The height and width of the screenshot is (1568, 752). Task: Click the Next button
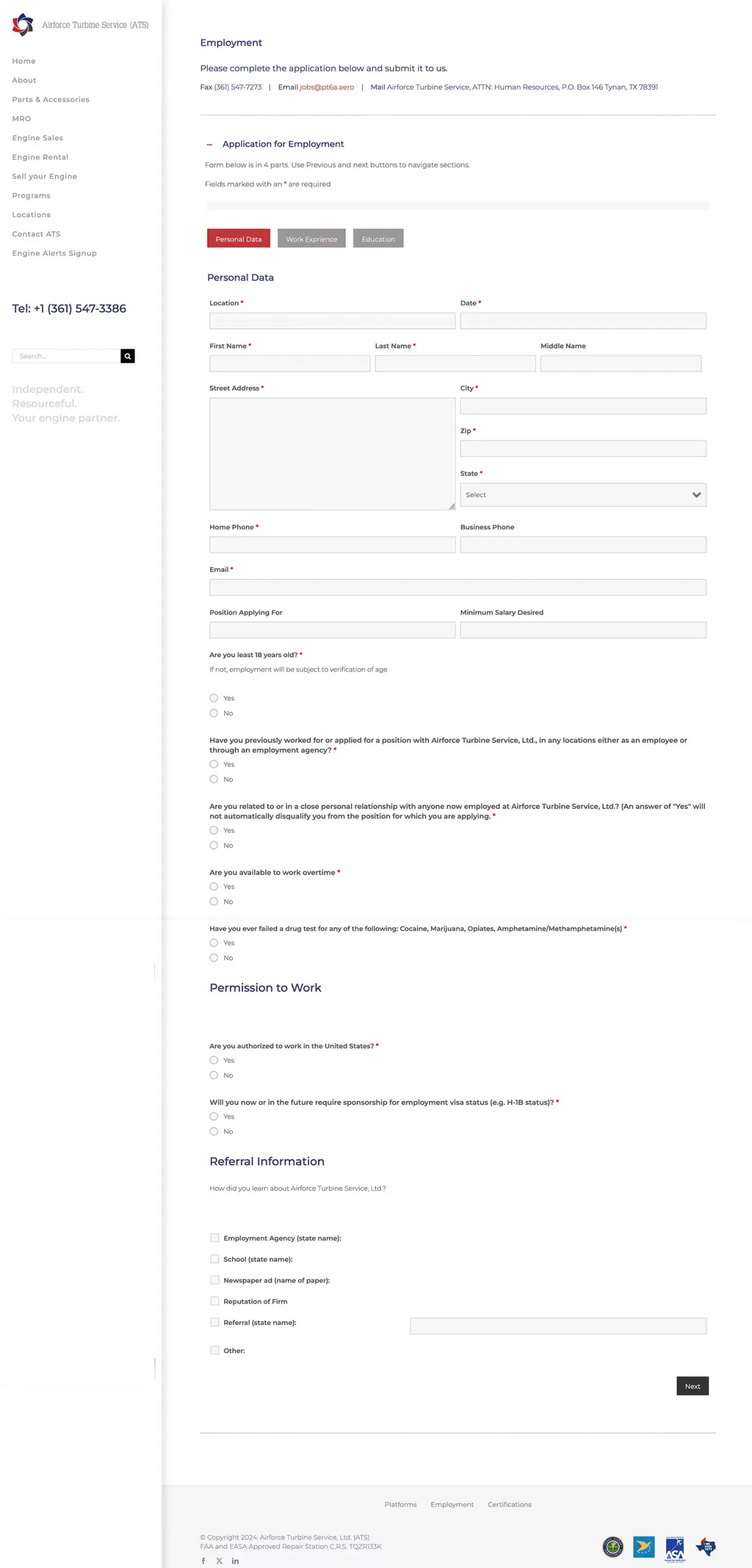pos(692,1386)
